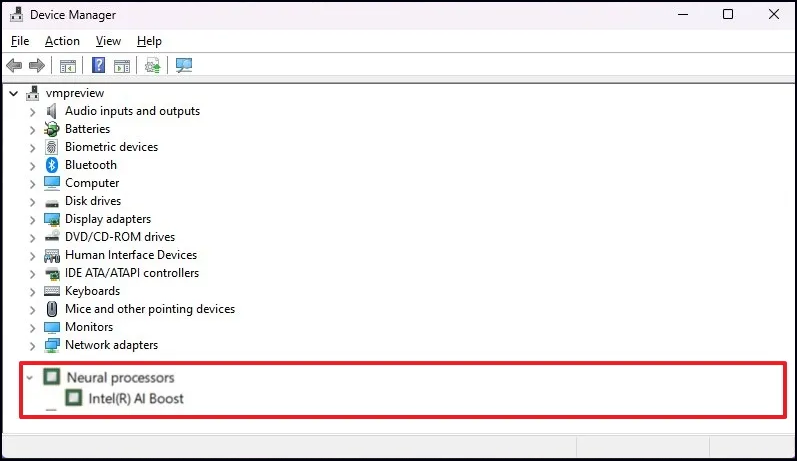Expand the Display adapters chevron
The width and height of the screenshot is (797, 461).
pyautogui.click(x=33, y=220)
